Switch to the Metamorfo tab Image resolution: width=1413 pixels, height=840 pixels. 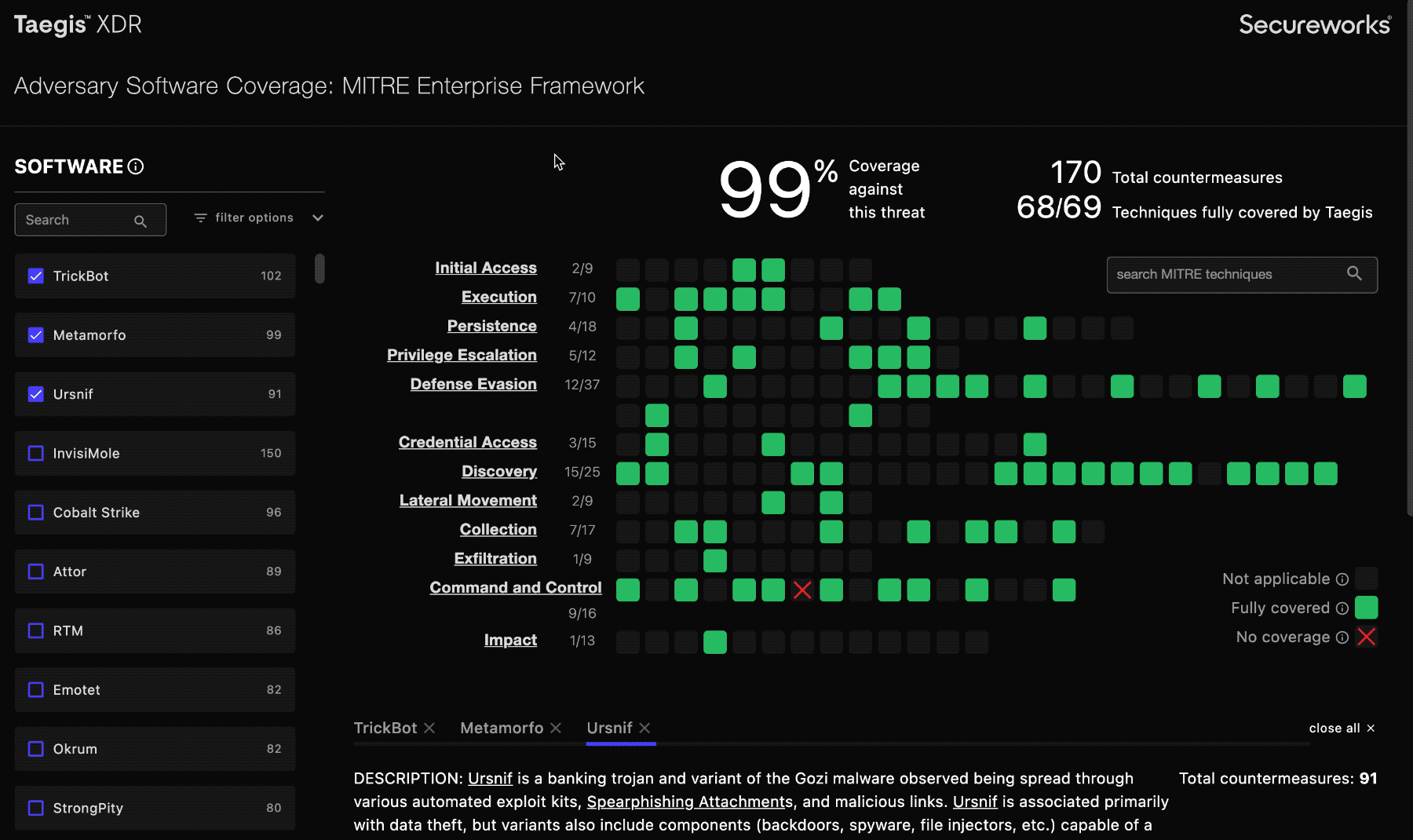502,728
